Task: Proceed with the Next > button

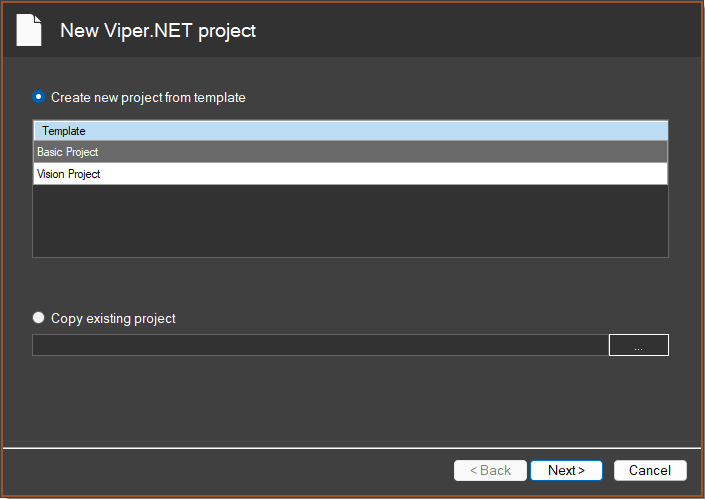Action: (567, 470)
